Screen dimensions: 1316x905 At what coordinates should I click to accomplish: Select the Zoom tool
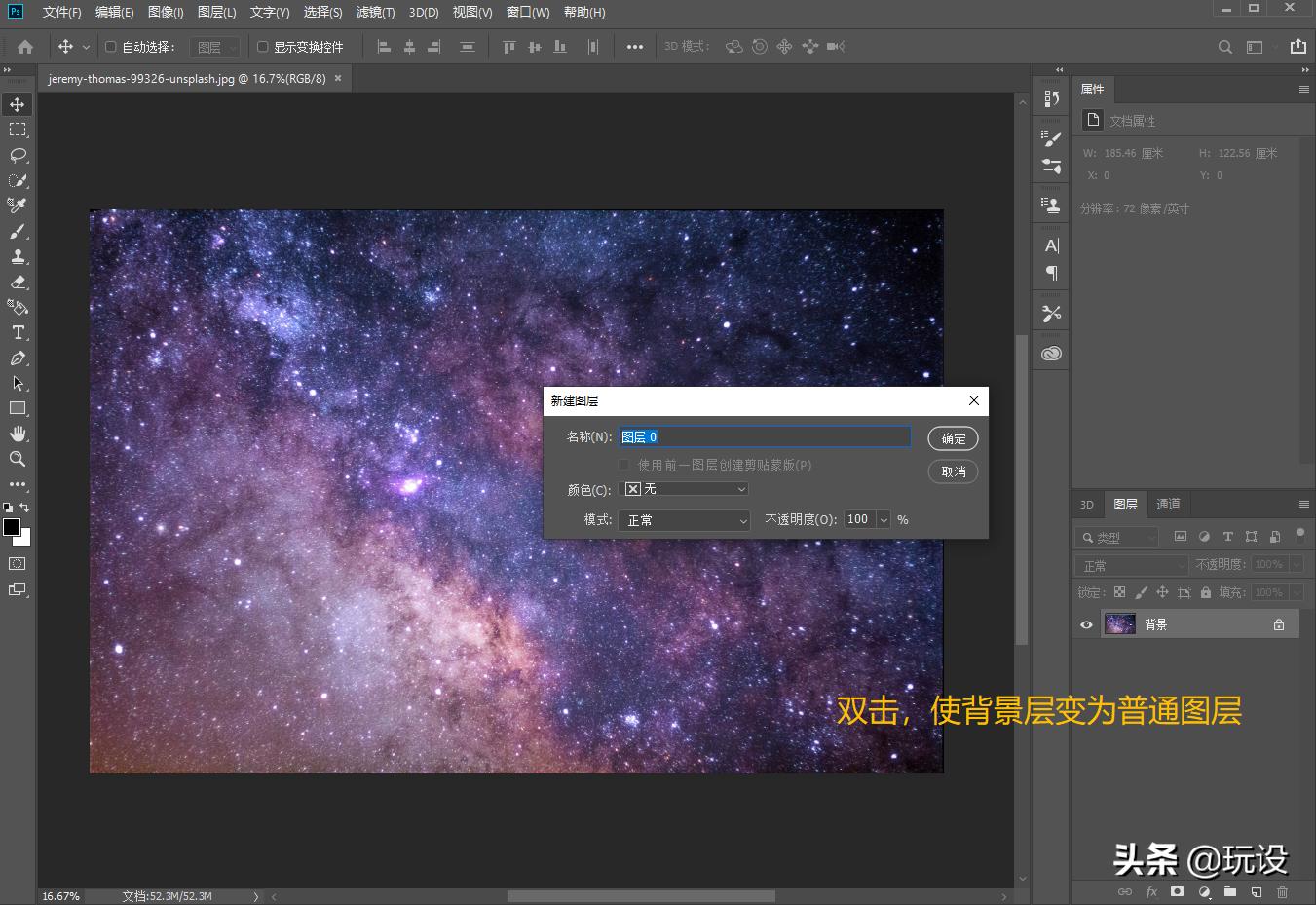[16, 459]
